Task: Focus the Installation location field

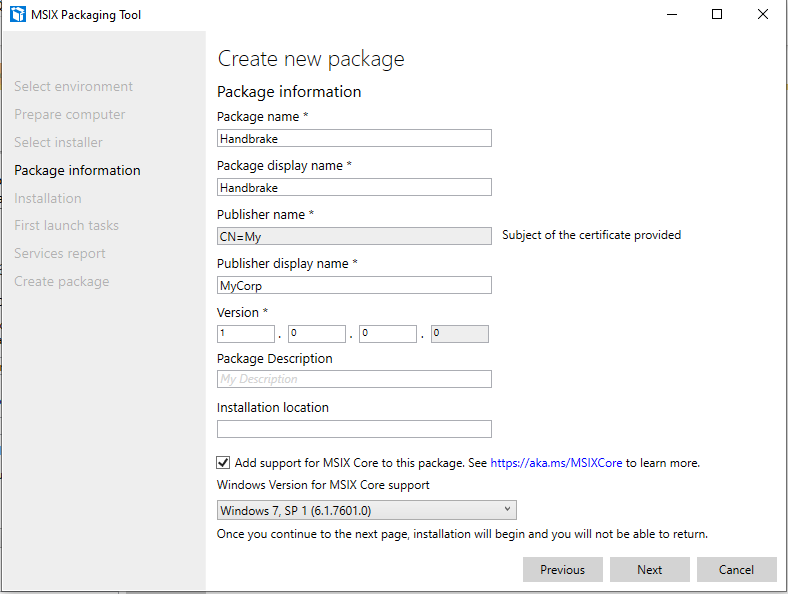Action: coord(354,429)
